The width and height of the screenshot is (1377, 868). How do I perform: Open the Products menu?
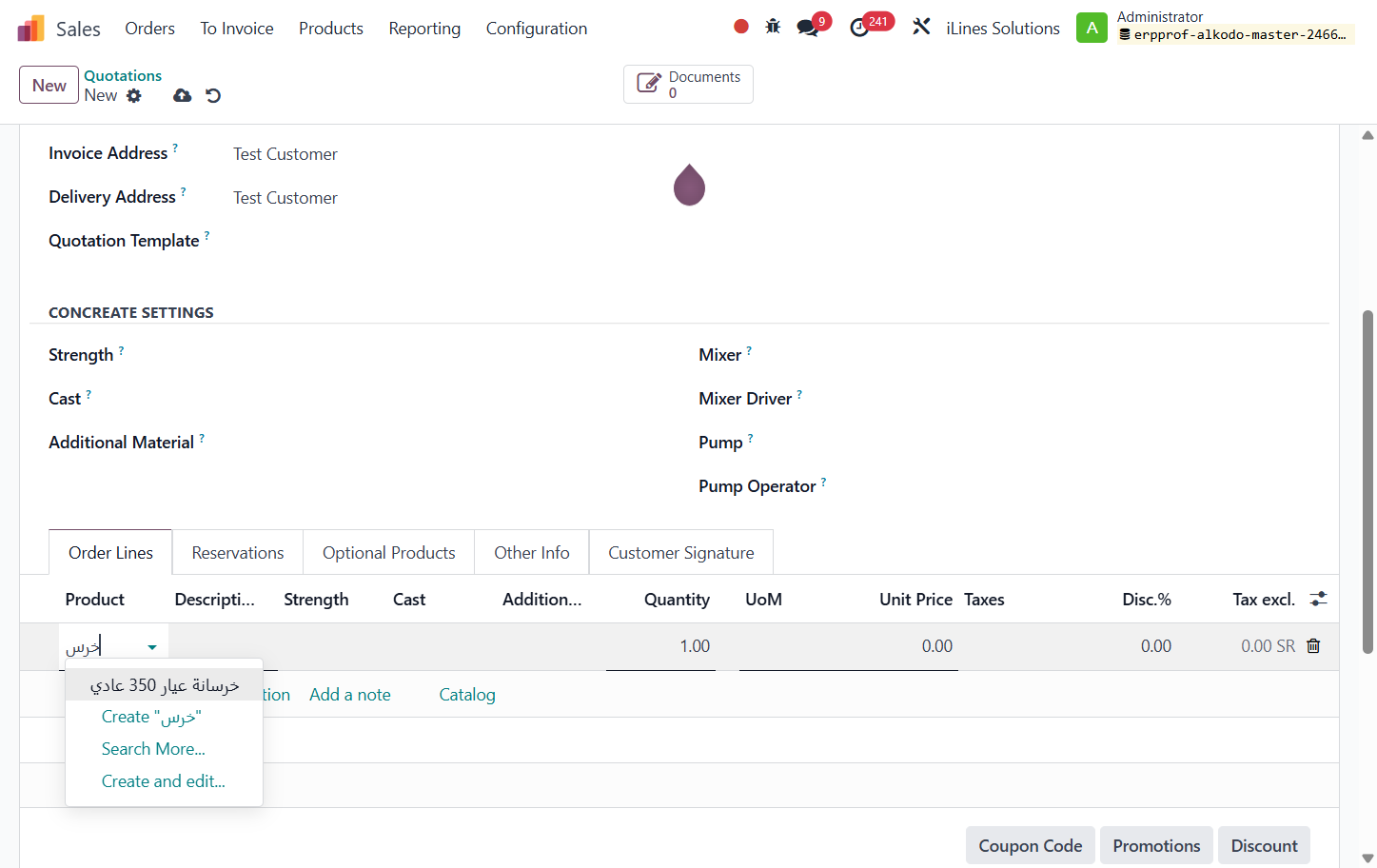(331, 29)
